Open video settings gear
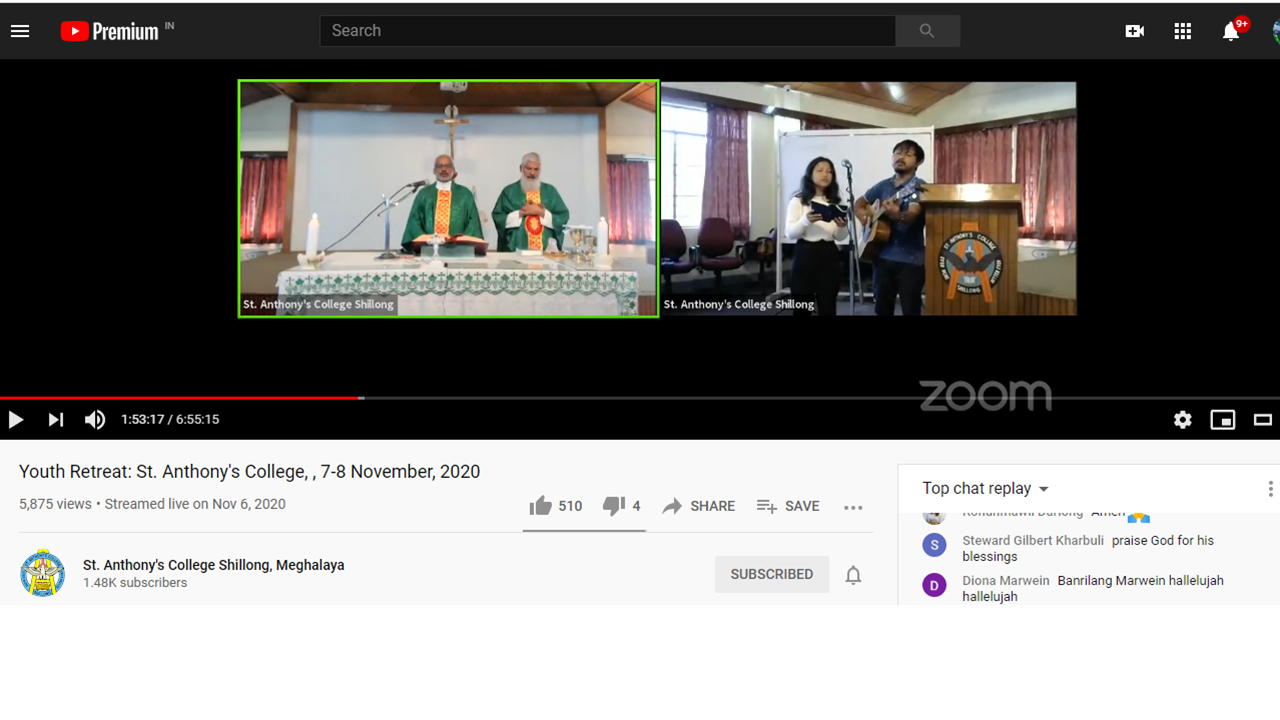This screenshot has width=1280, height=720. 1182,420
